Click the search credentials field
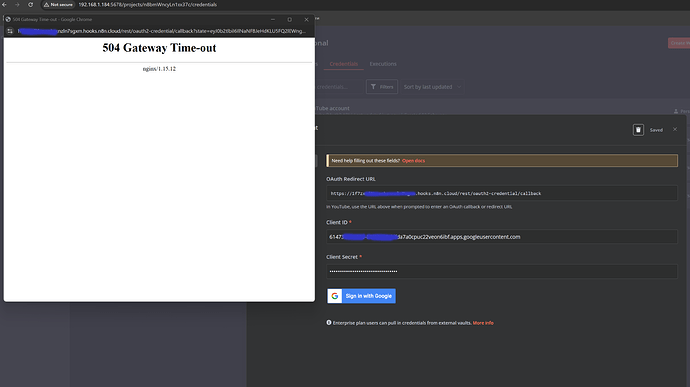 [x=338, y=87]
